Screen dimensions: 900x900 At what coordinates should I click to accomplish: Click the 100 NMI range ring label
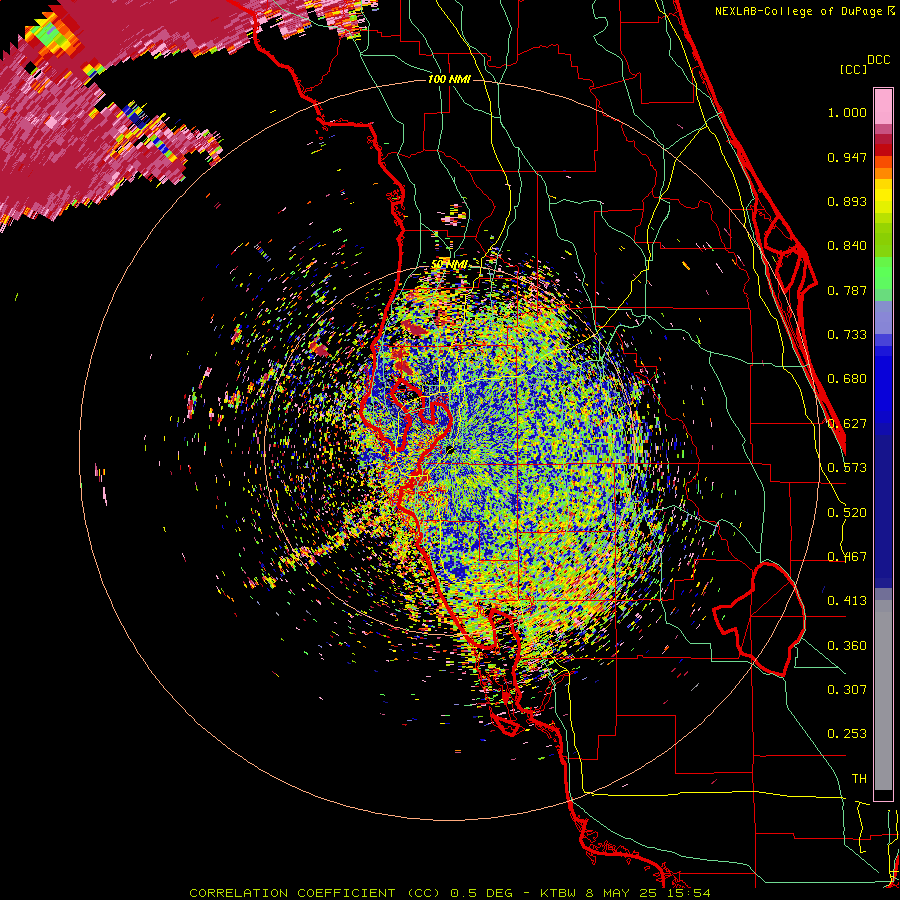[449, 79]
